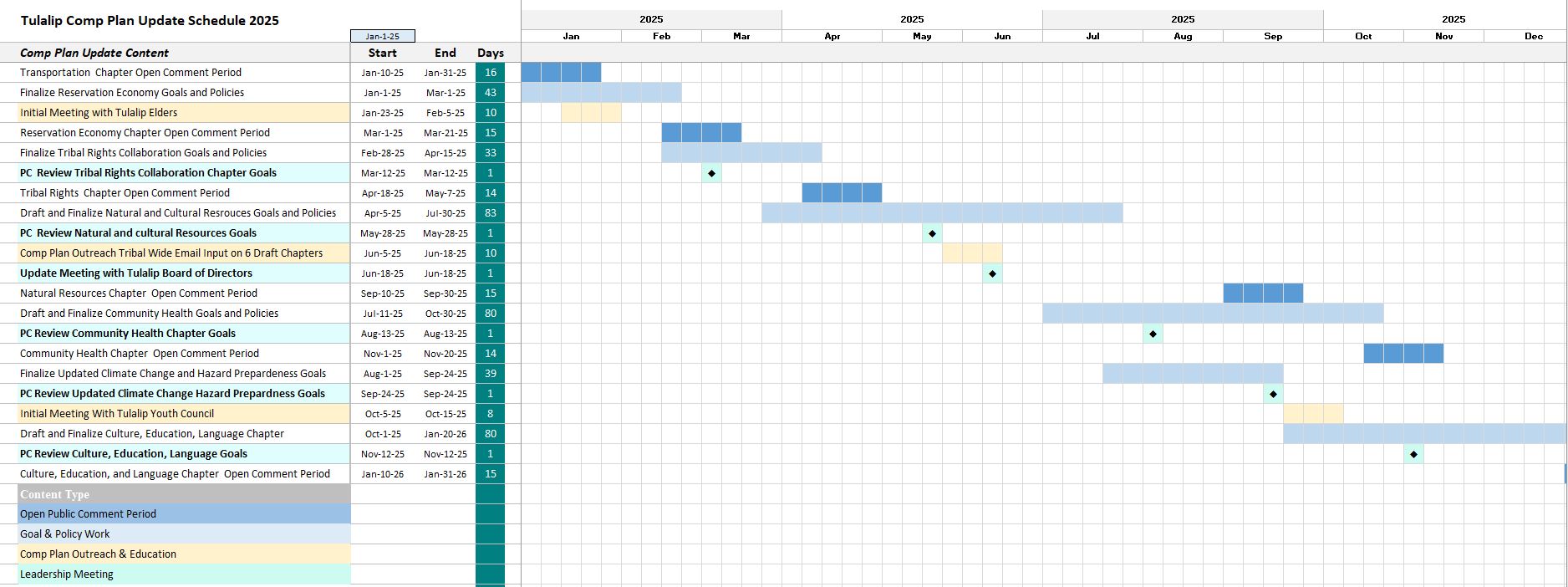Select the Open Public Comment Period legend swatch

click(x=184, y=514)
